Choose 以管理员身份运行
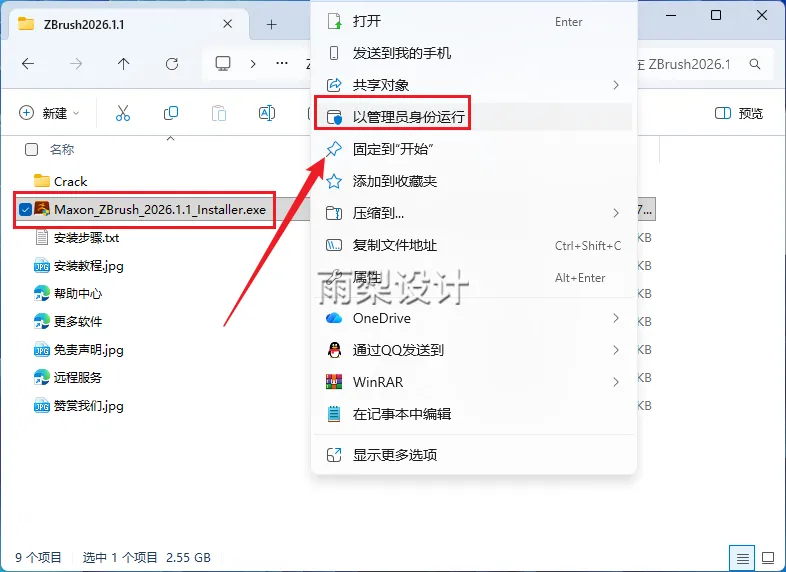Viewport: 786px width, 572px height. pos(474,117)
